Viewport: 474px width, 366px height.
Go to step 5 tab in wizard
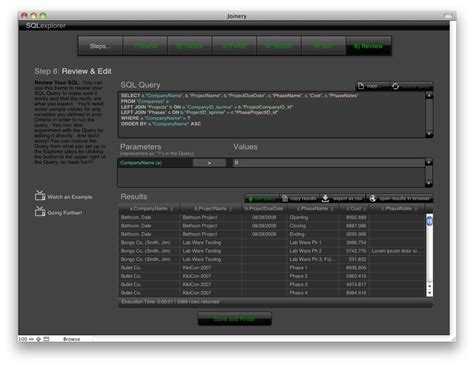323,46
